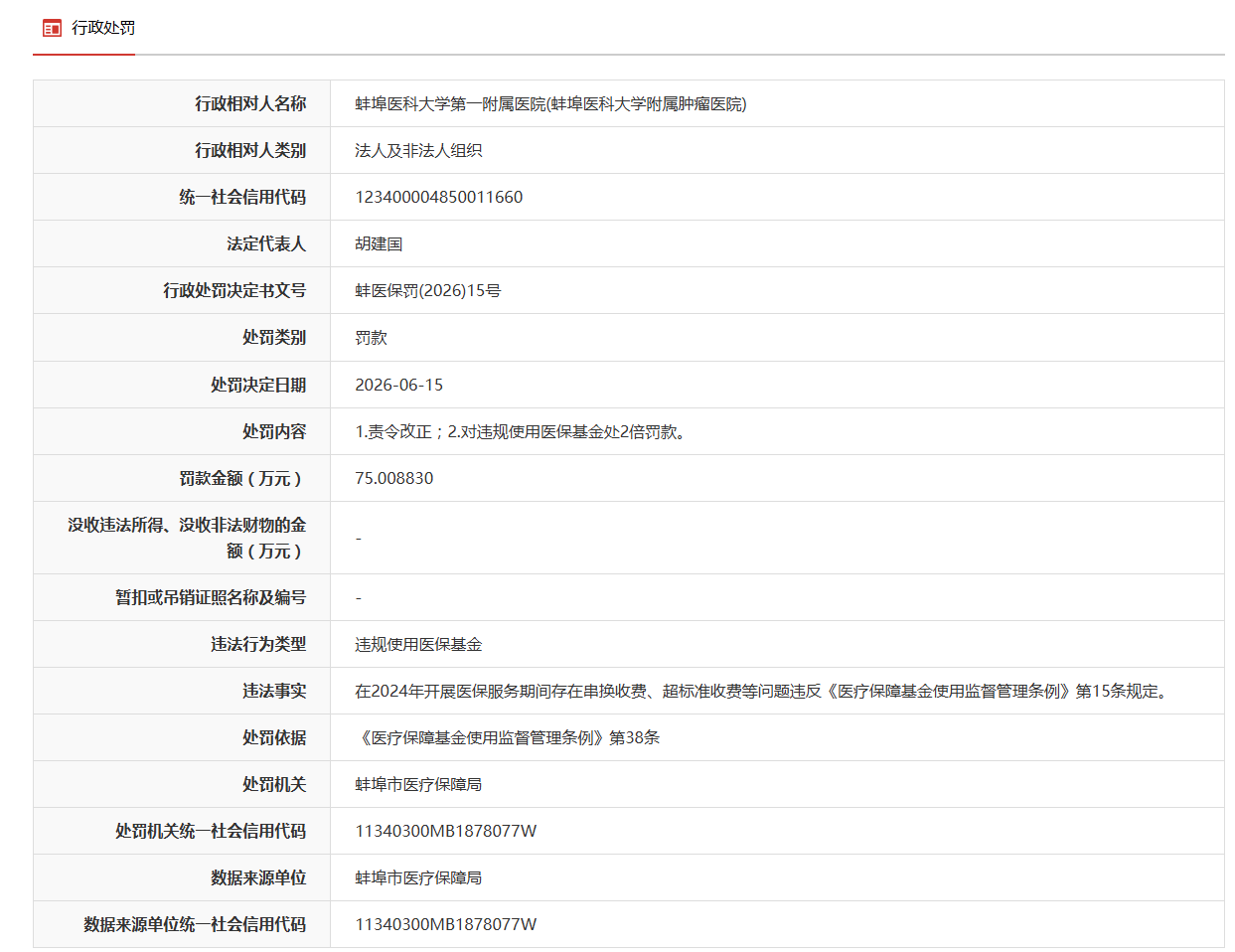Click document number 蚌医保罚(2026)15号
Image resolution: width=1235 pixels, height=952 pixels.
[x=428, y=290]
